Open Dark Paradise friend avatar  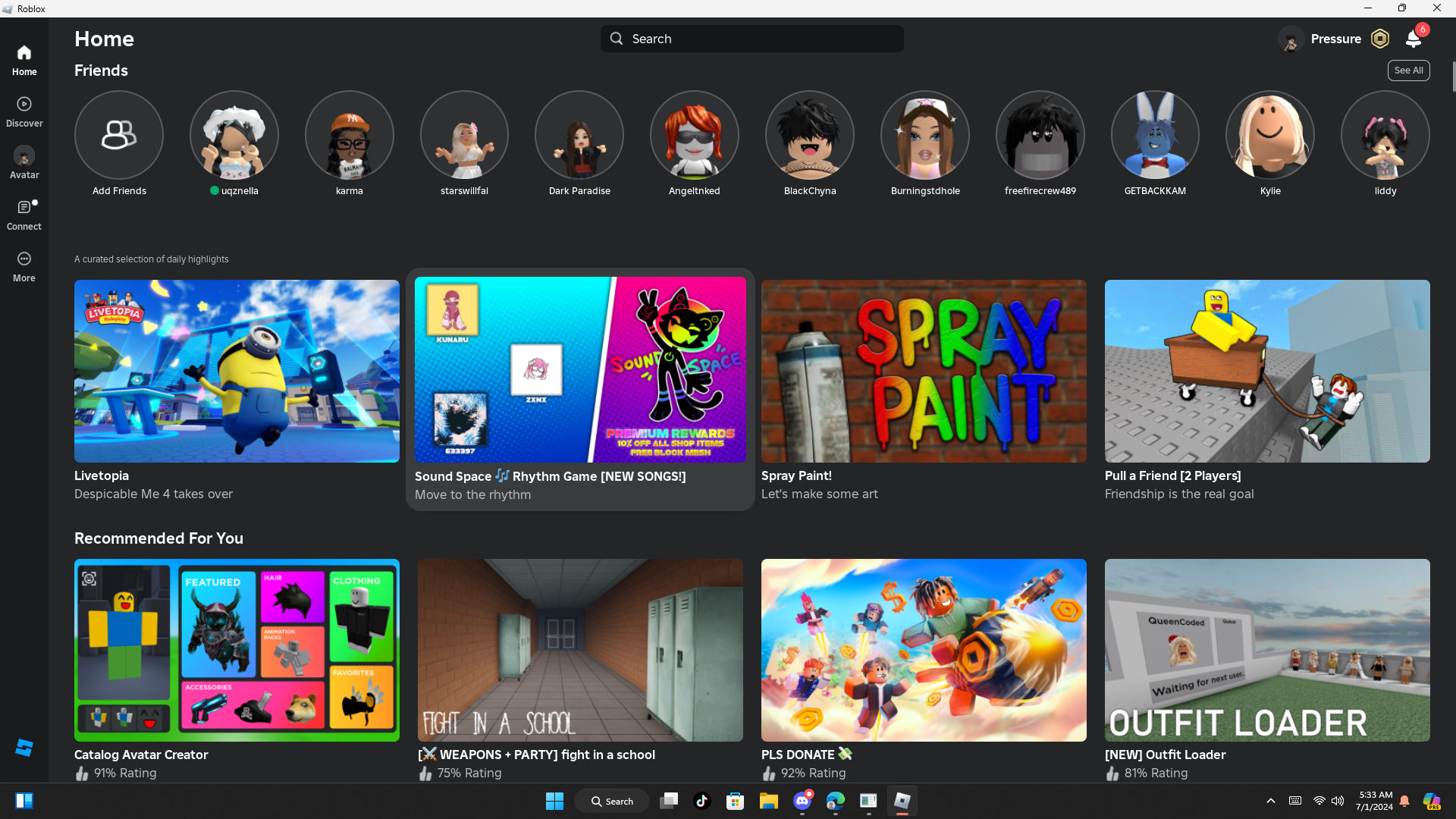point(579,135)
